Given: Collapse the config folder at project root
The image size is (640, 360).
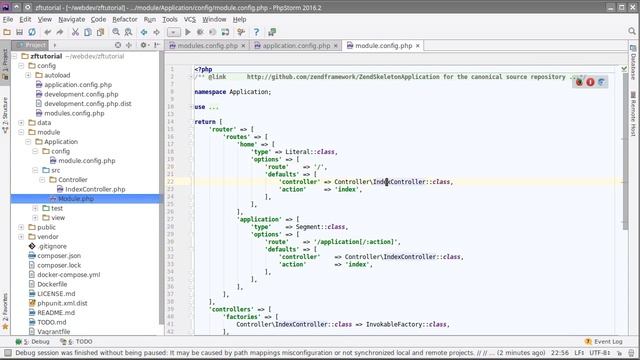Looking at the screenshot, I should point(21,66).
